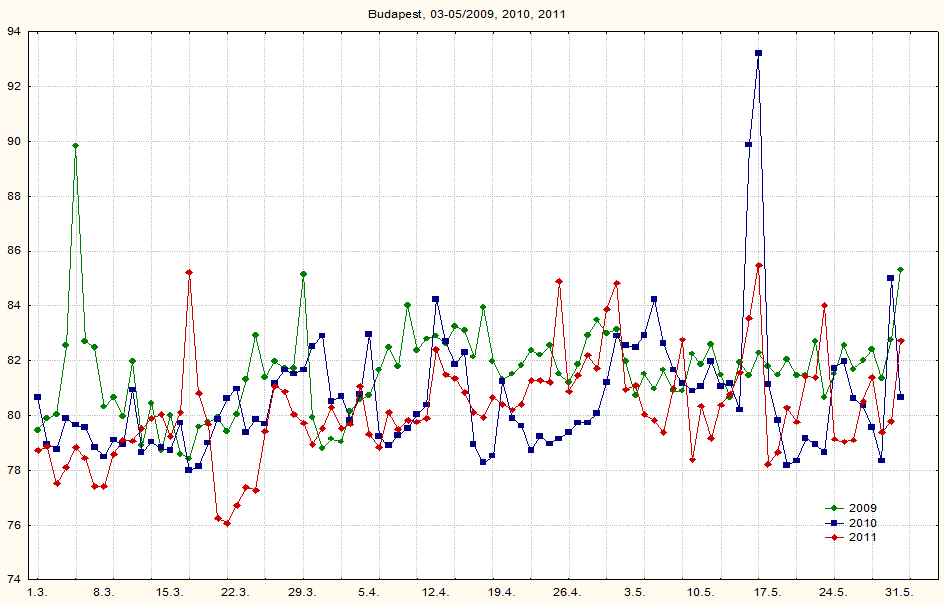Select the 2010 legend label text
Viewport: 945px width, 605px height.
pyautogui.click(x=864, y=523)
